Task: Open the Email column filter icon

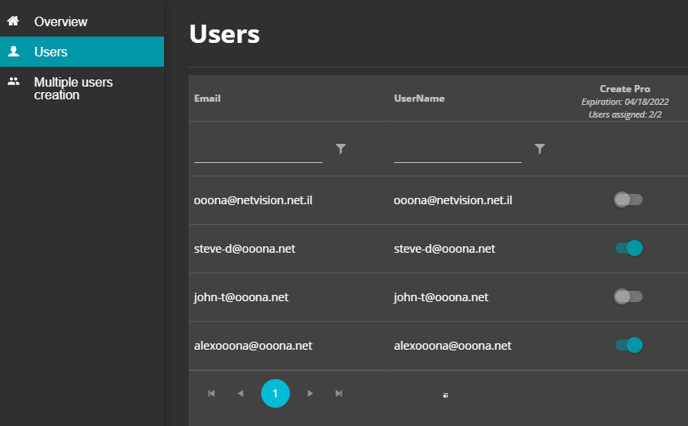Action: 341,149
